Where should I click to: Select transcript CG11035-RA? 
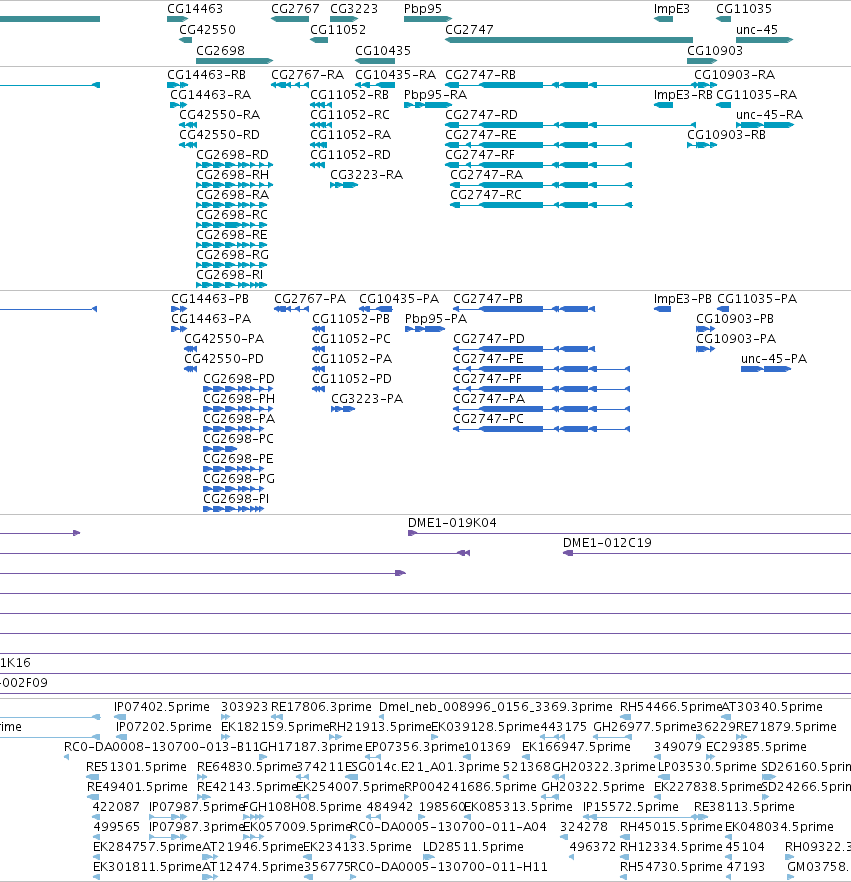(x=756, y=95)
